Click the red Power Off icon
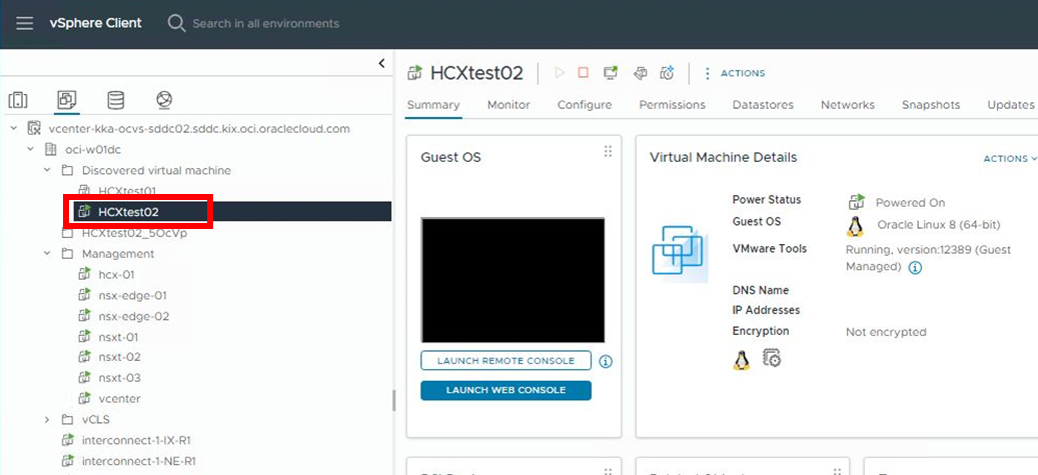Image resolution: width=1038 pixels, height=475 pixels. point(584,73)
